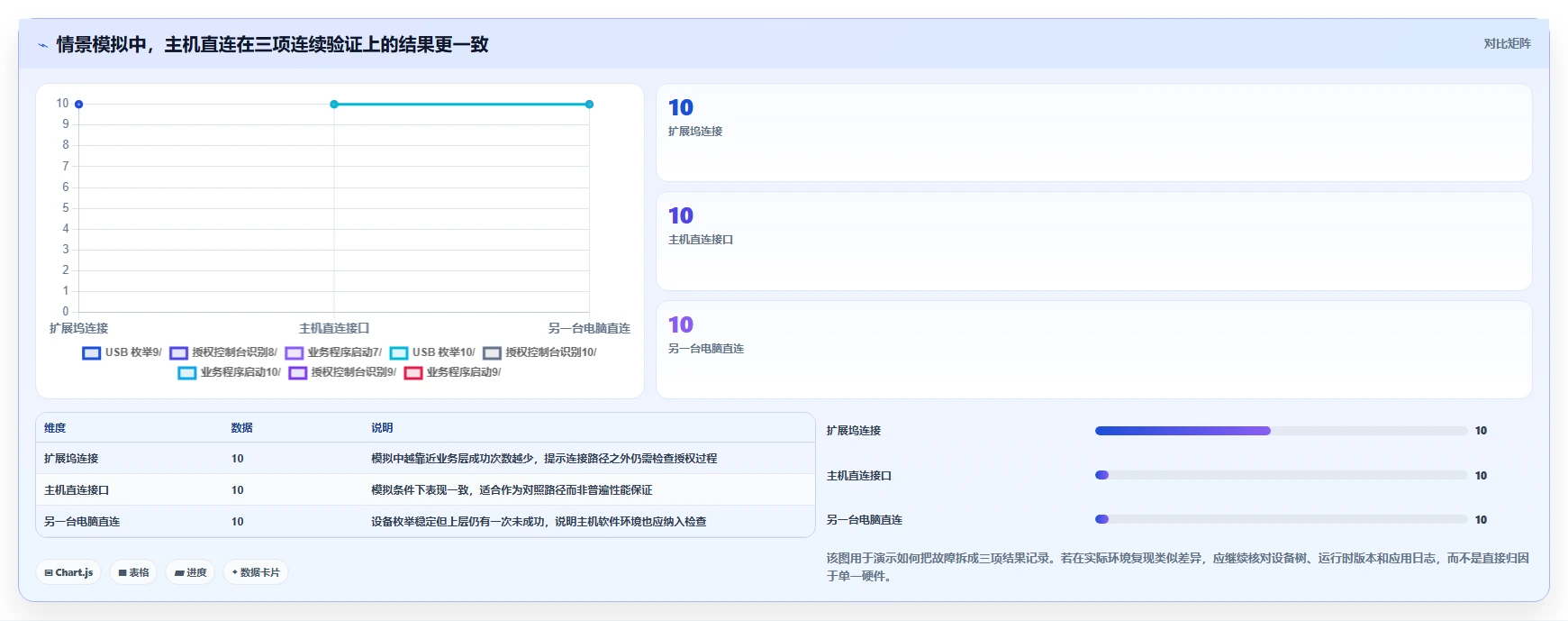
Task: Click the 说明 table column header
Action: [382, 428]
